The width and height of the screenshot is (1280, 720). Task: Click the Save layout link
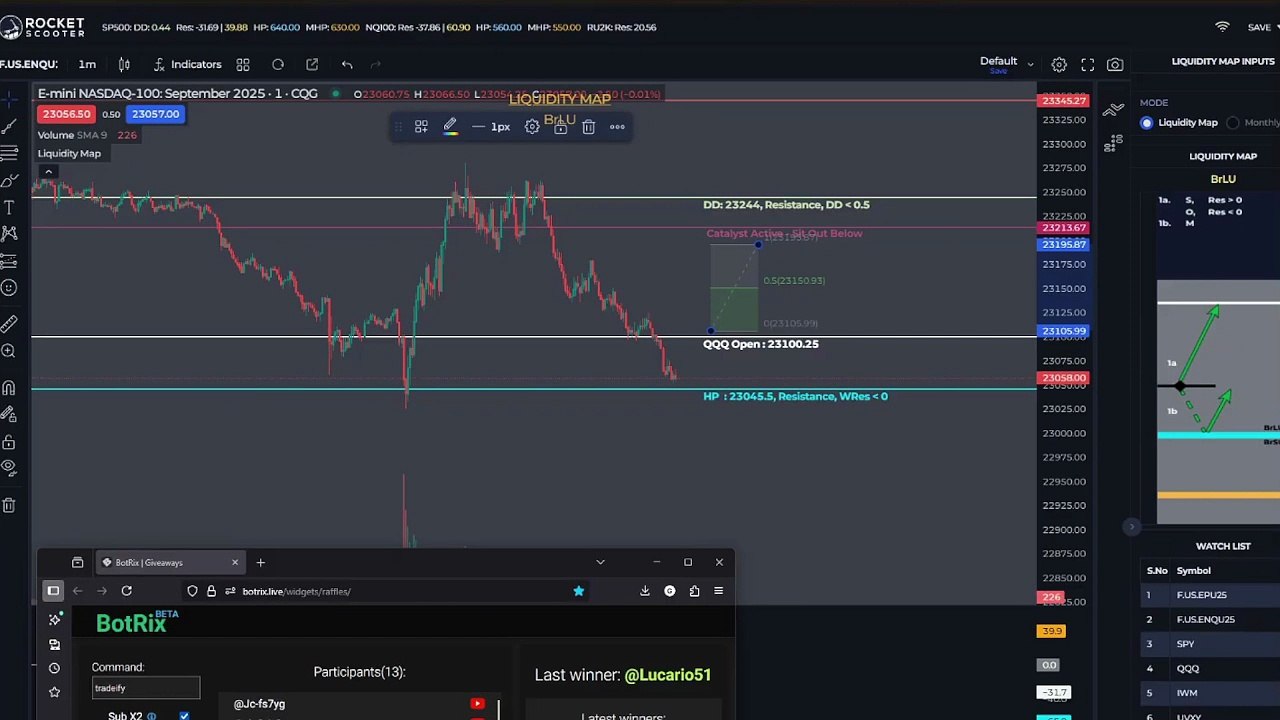pos(998,71)
